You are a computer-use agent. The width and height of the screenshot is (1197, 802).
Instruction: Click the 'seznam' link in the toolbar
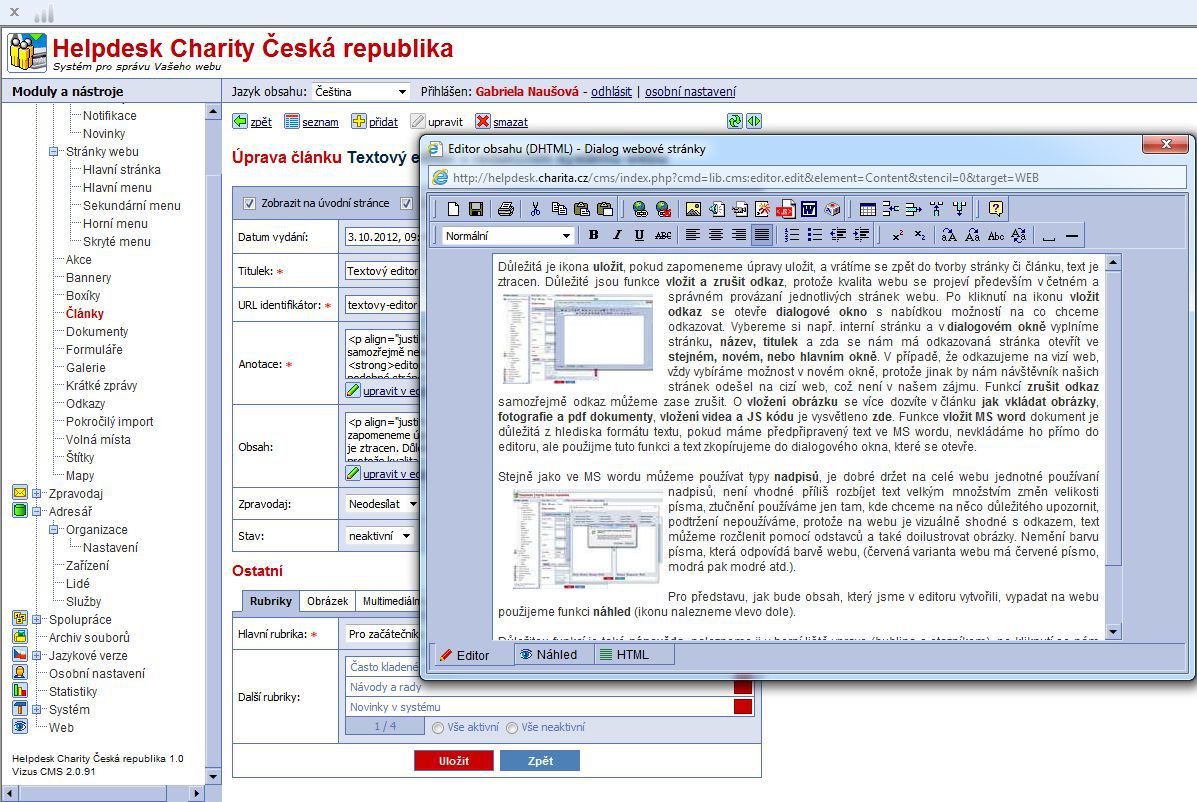[320, 122]
